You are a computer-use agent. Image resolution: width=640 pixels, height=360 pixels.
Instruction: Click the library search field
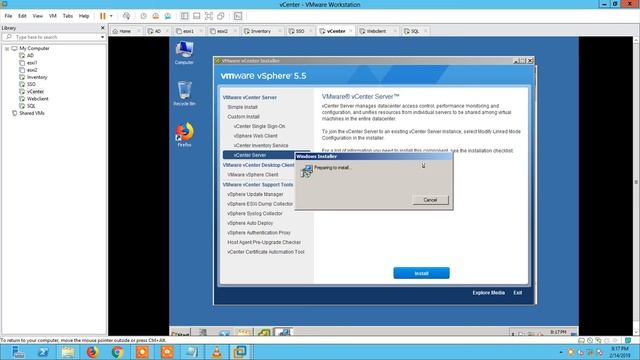(x=53, y=37)
